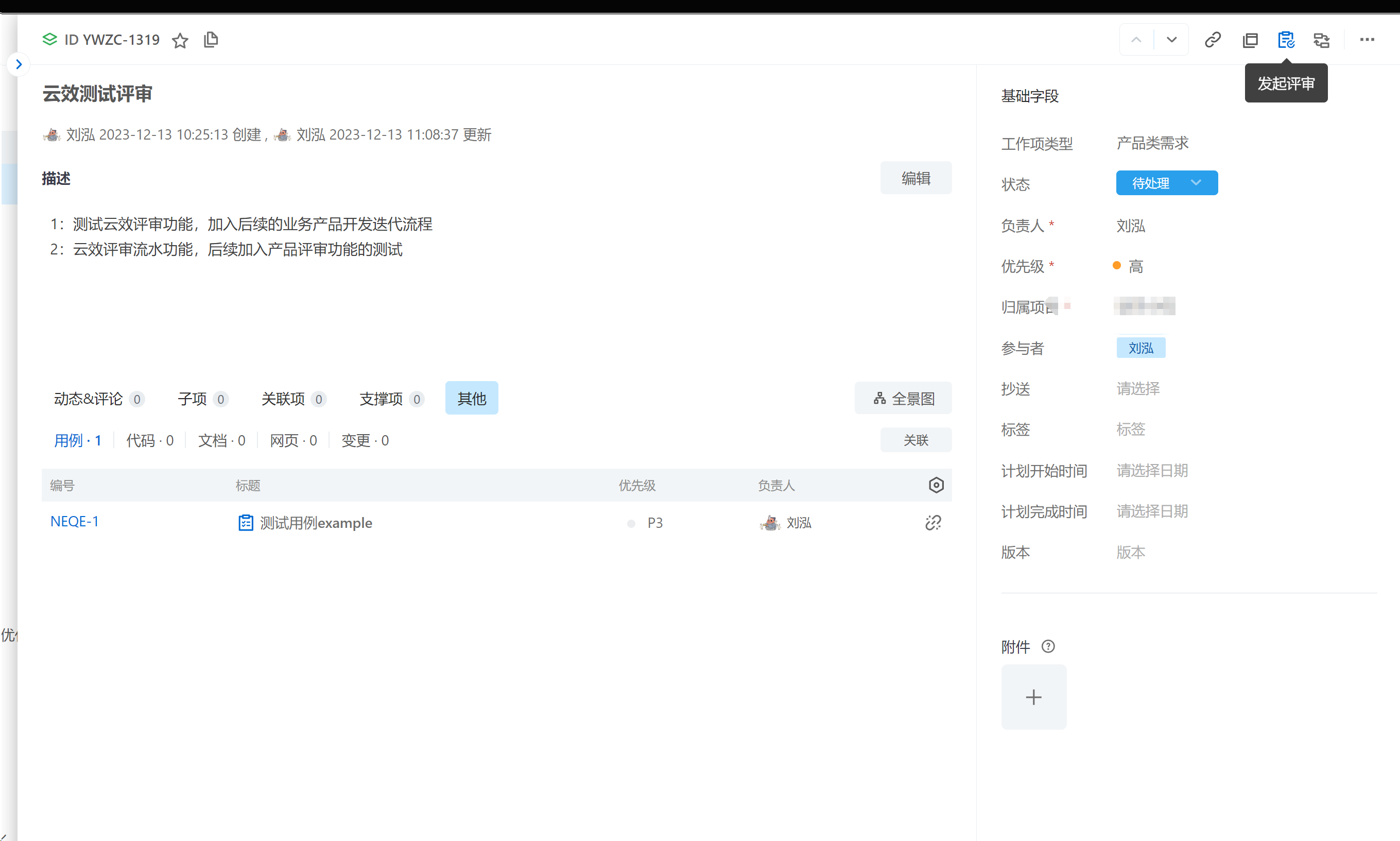
Task: Copy work item link icon
Action: (x=1213, y=40)
